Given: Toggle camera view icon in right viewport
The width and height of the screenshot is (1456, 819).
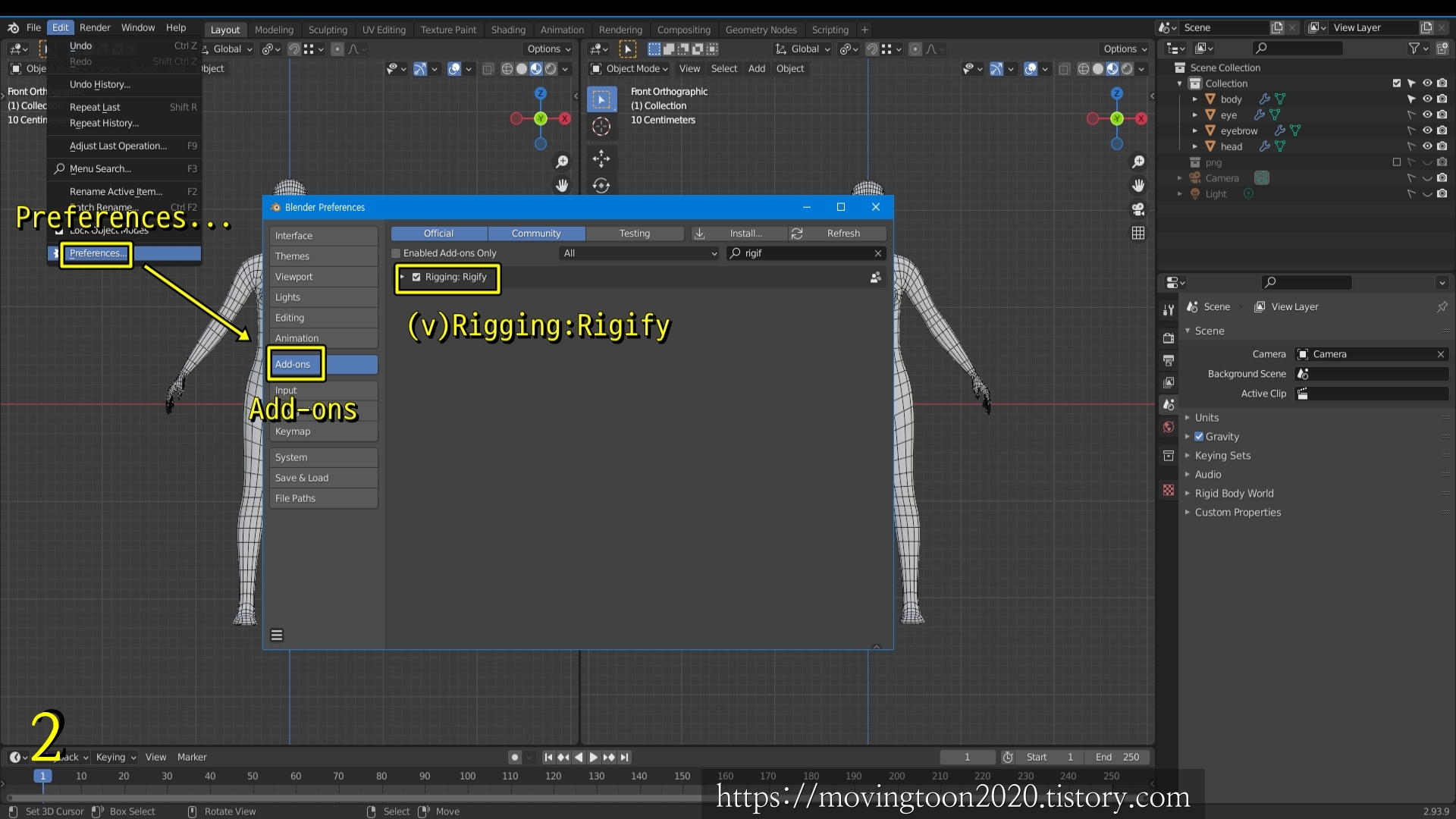Looking at the screenshot, I should [1138, 209].
